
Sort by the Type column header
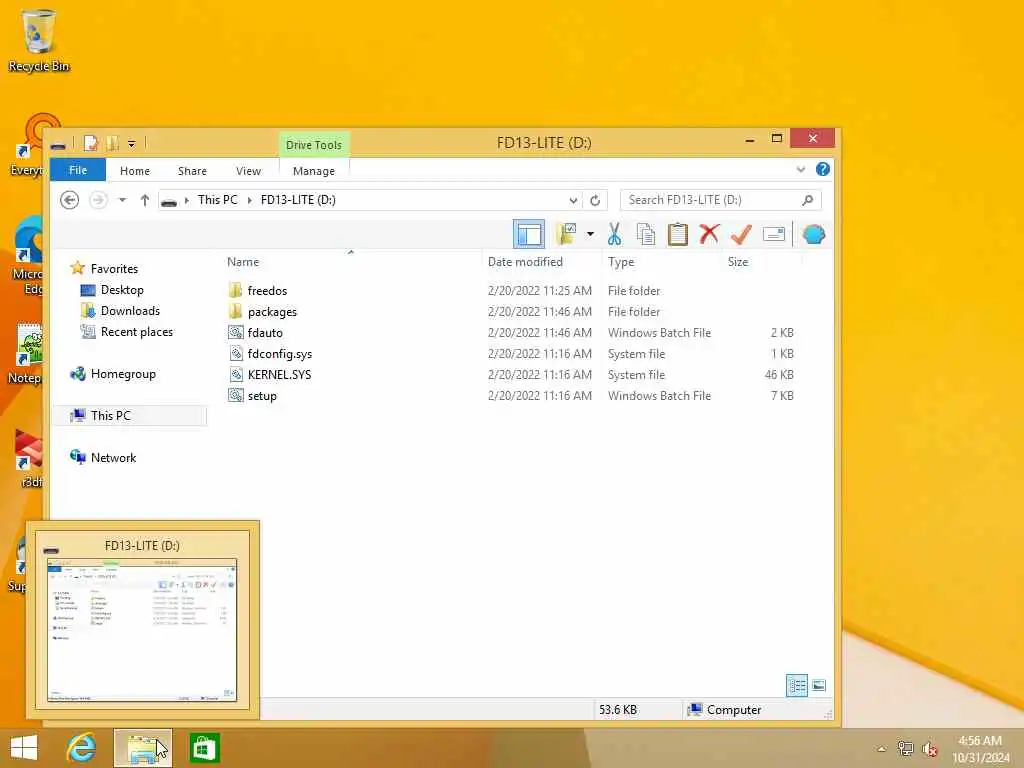coord(620,261)
